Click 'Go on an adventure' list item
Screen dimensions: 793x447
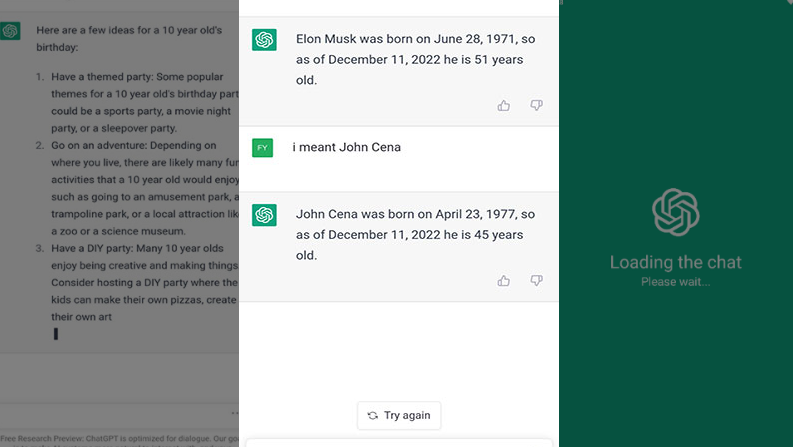click(137, 188)
